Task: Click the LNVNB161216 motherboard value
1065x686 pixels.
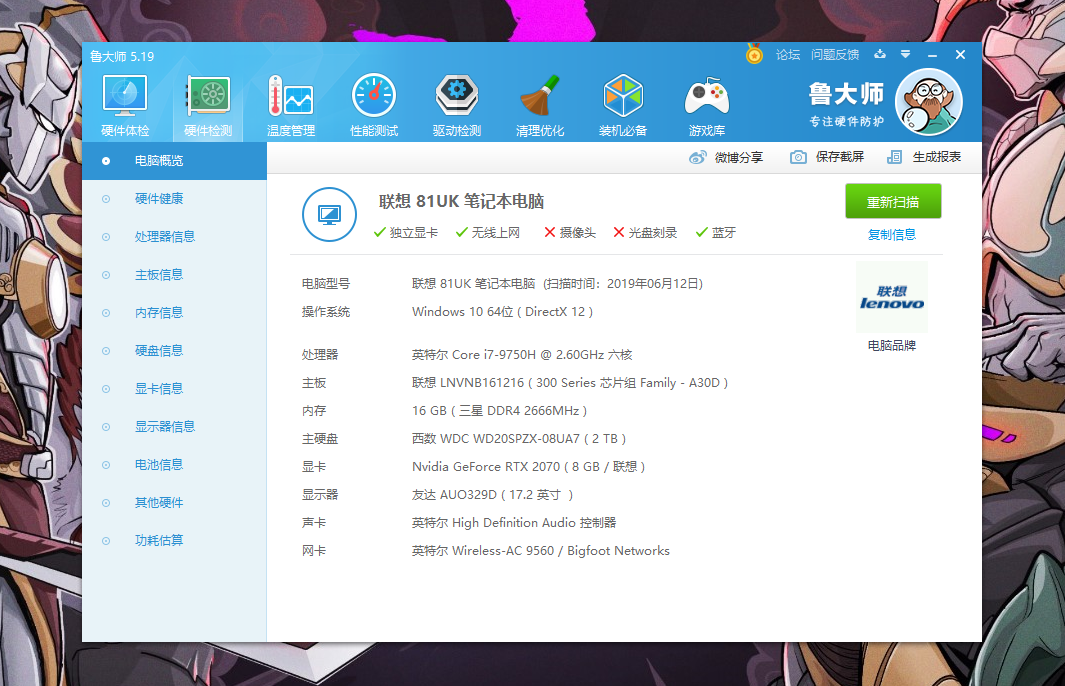Action: (570, 383)
